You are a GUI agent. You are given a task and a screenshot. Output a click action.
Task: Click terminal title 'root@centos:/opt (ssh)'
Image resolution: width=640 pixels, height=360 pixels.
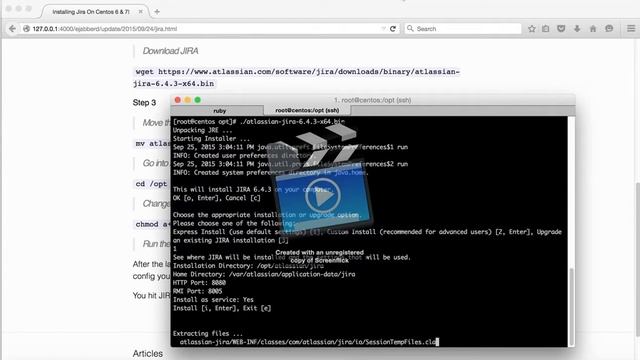(372, 100)
